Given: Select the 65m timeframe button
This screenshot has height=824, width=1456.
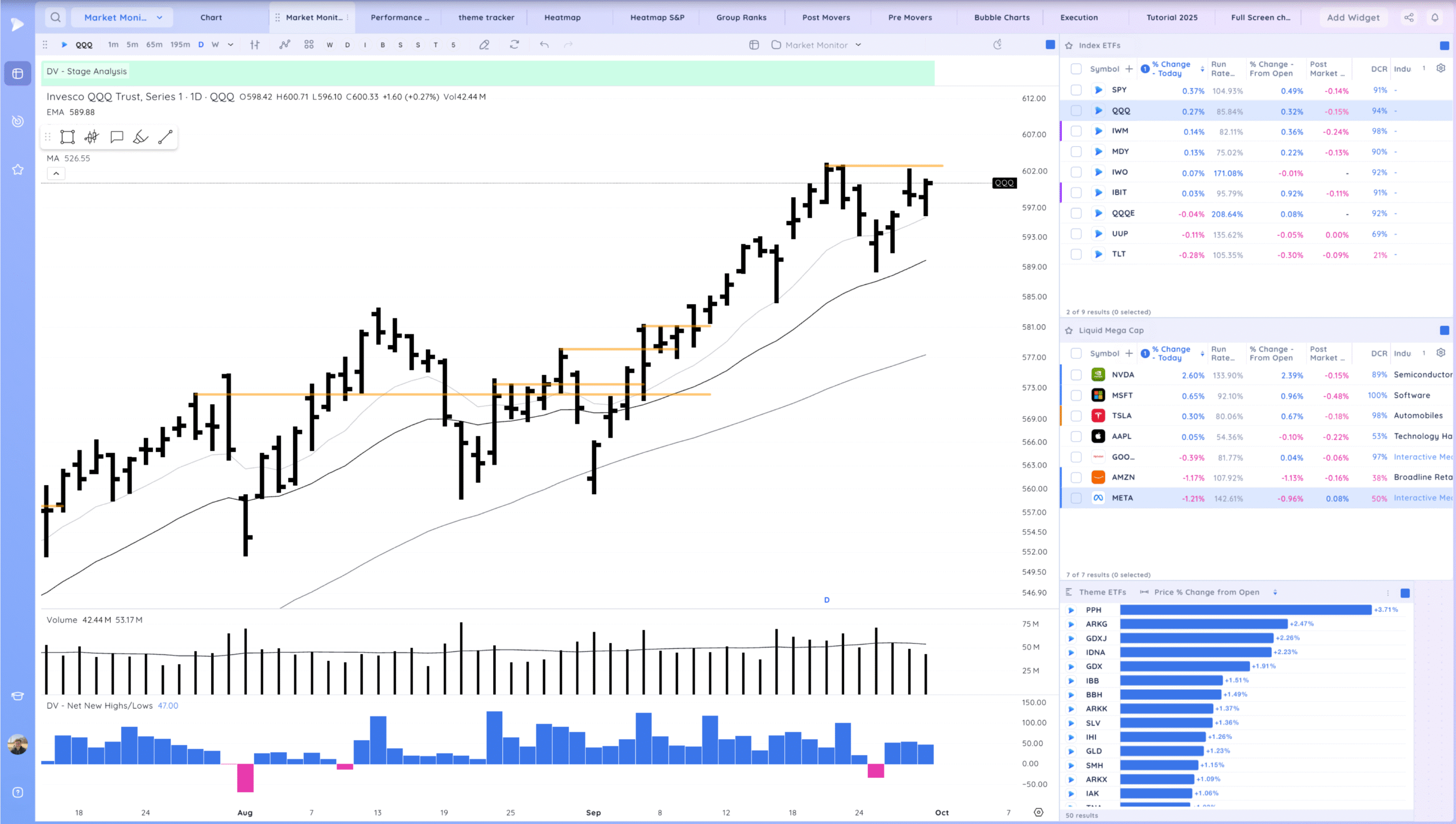Looking at the screenshot, I should (154, 45).
